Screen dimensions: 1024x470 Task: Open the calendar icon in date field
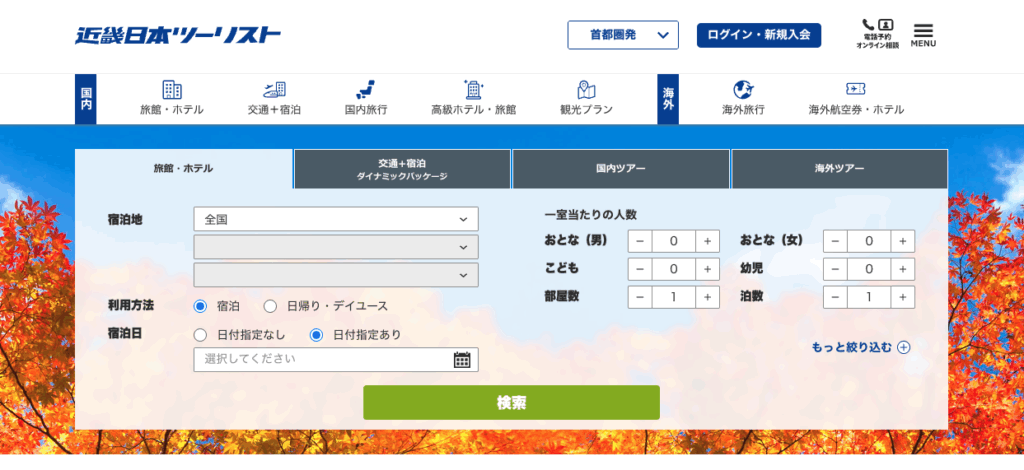tap(462, 360)
